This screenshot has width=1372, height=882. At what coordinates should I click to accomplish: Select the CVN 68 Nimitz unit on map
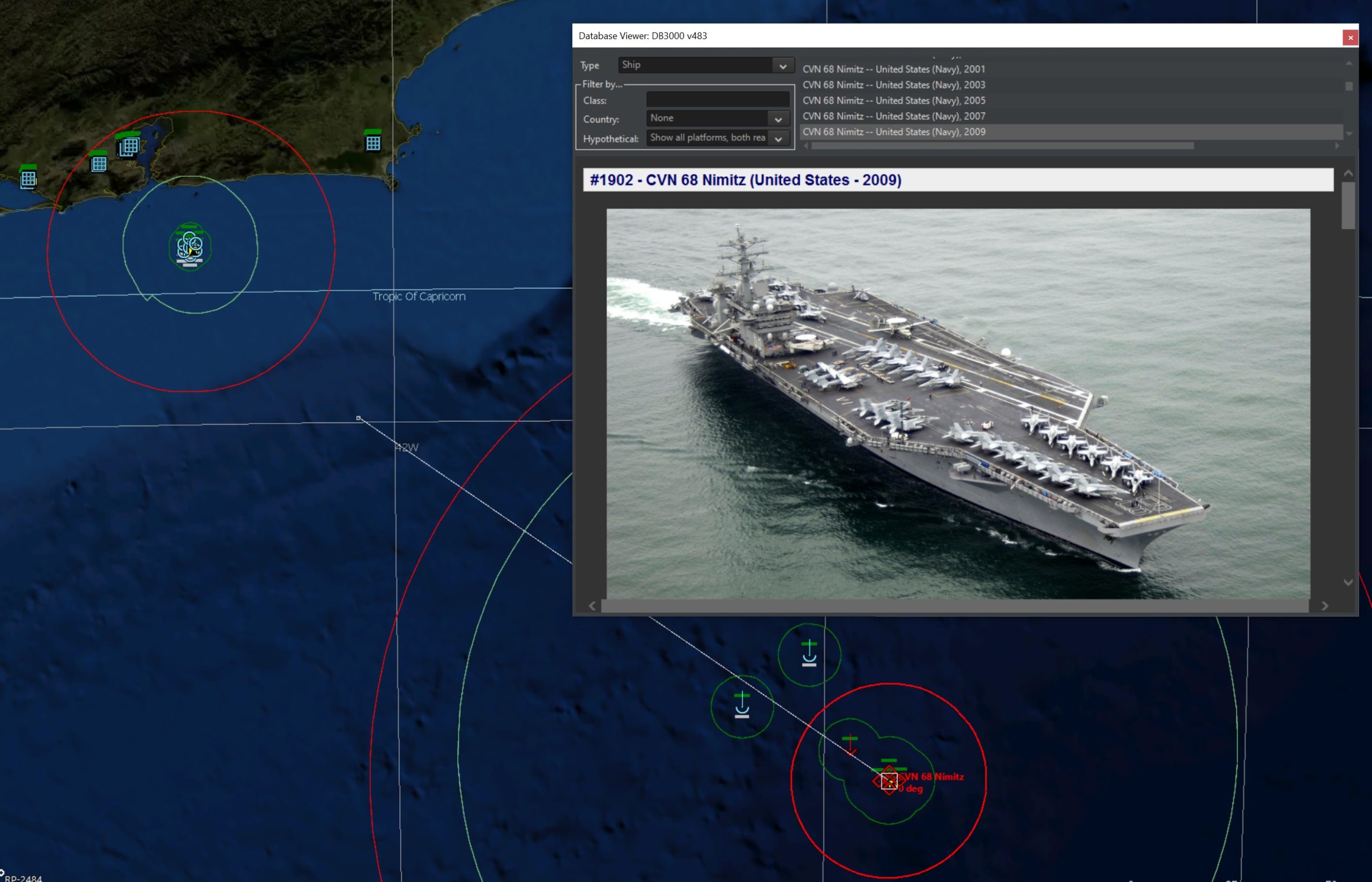click(889, 781)
